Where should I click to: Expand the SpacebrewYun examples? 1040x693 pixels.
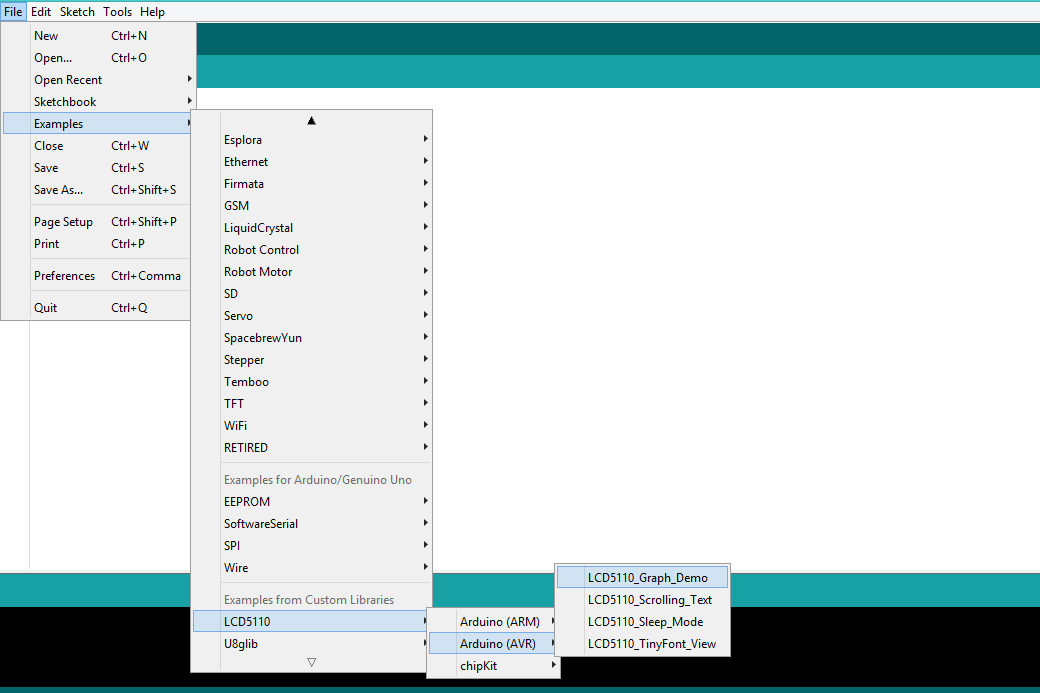click(312, 338)
